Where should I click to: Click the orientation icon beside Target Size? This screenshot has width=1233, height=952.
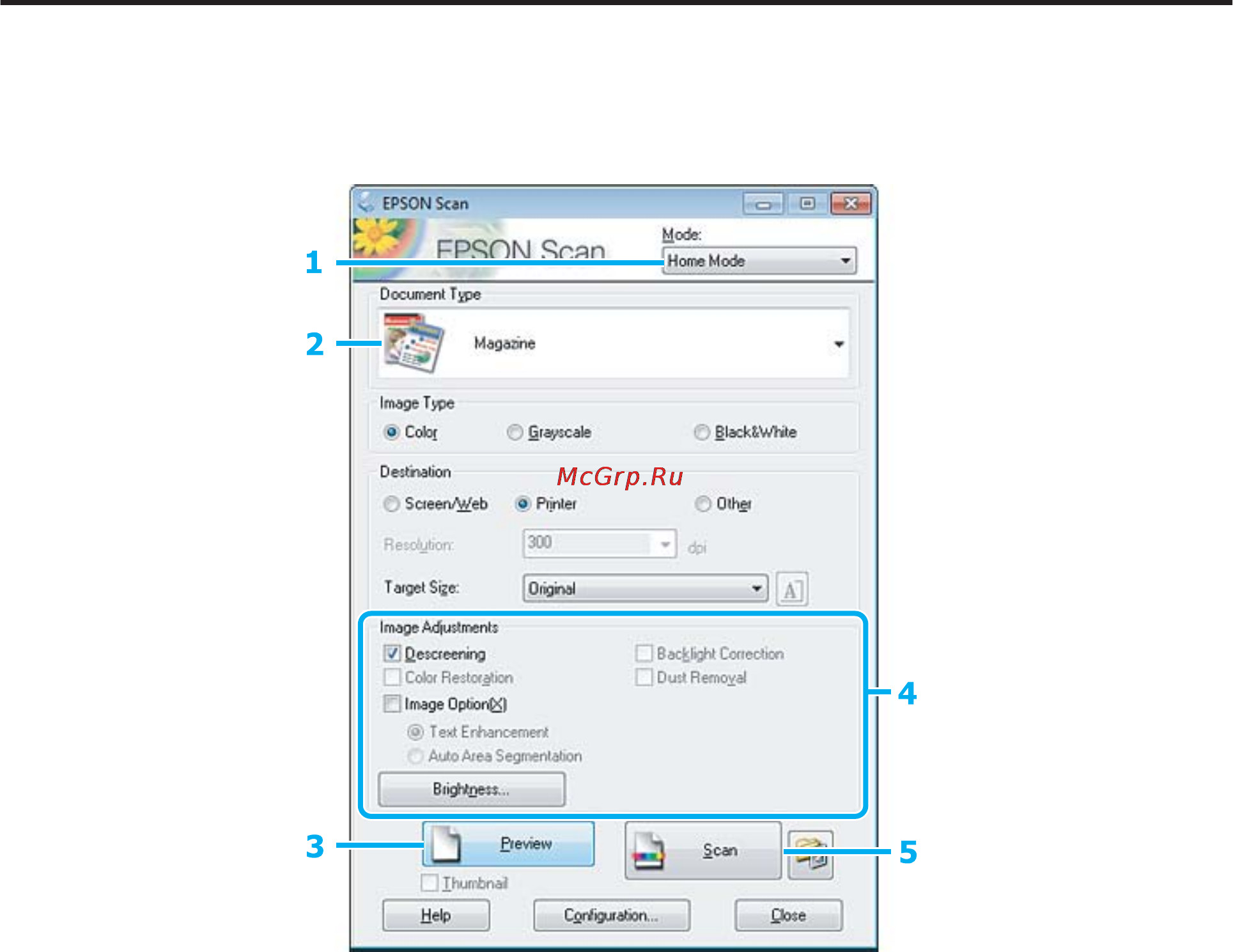pyautogui.click(x=792, y=589)
